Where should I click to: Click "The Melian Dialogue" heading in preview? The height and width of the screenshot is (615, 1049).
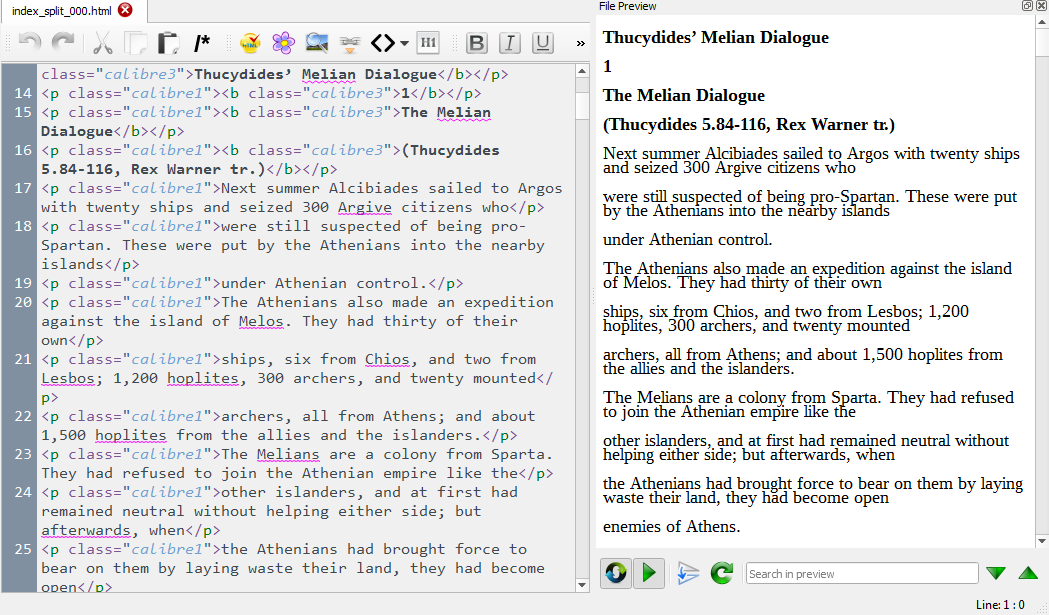click(684, 96)
